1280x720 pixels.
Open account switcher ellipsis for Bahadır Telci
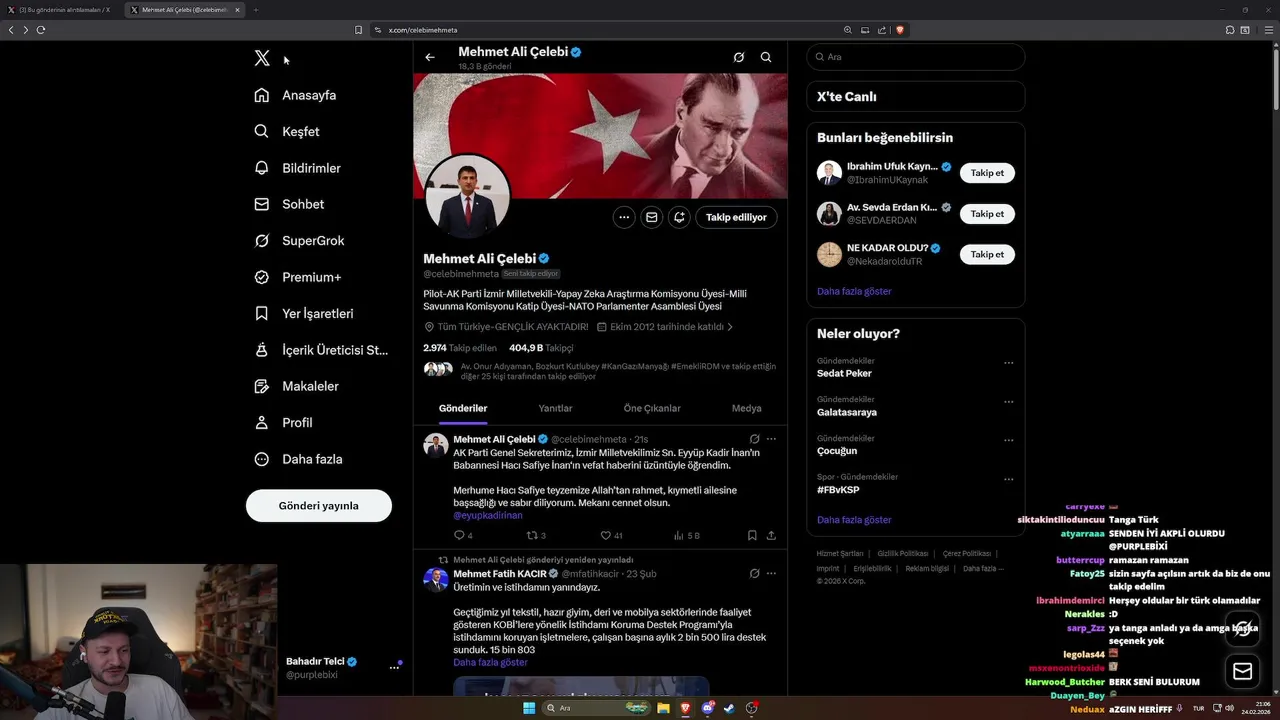click(394, 667)
